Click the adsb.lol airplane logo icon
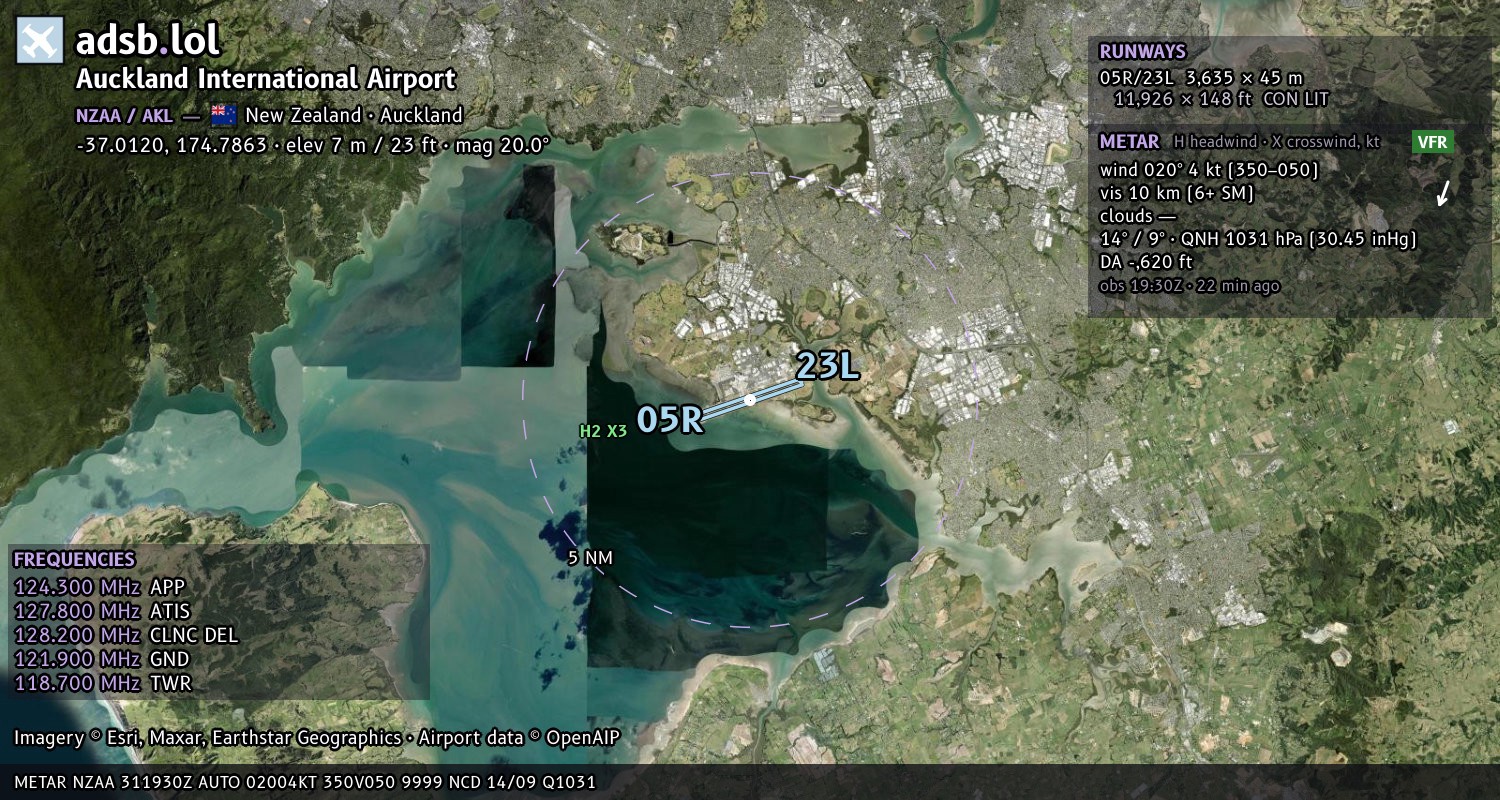This screenshot has height=800, width=1500. point(41,41)
